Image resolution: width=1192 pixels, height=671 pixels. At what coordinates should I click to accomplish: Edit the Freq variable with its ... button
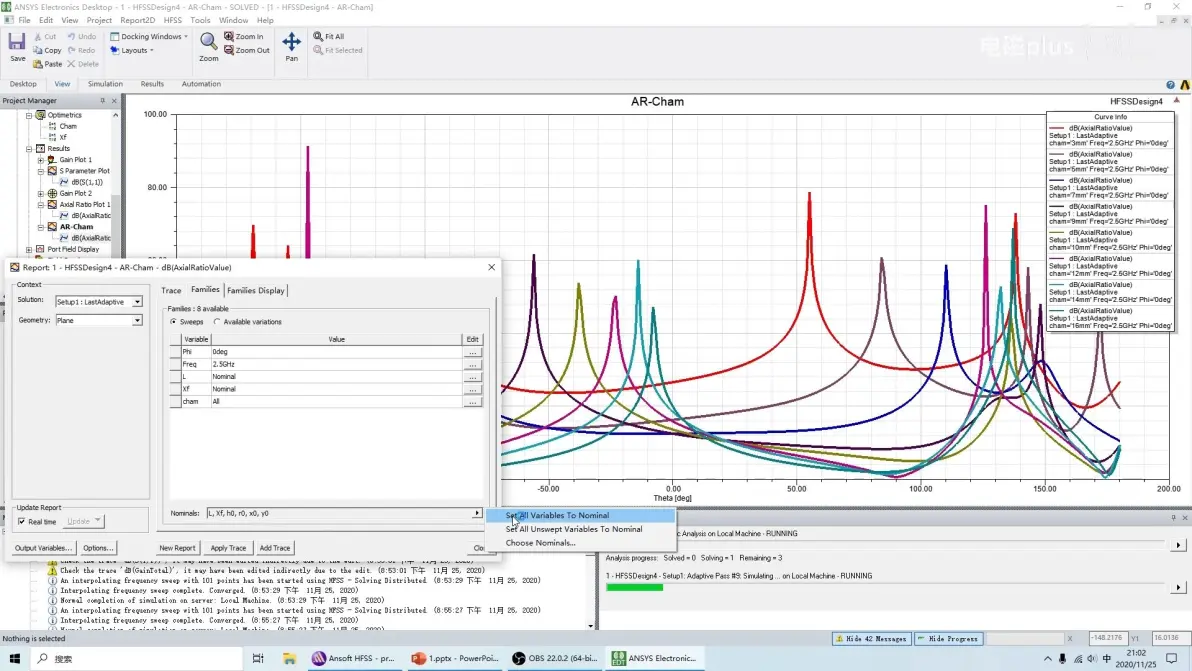[x=472, y=364]
